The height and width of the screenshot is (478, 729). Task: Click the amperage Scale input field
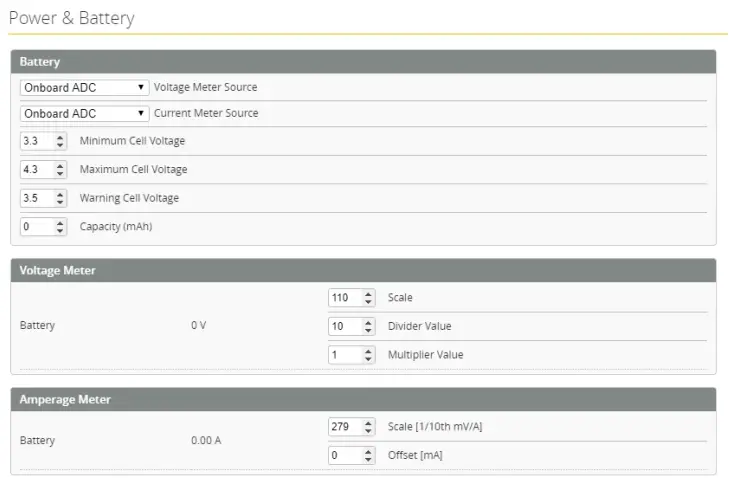tap(344, 427)
